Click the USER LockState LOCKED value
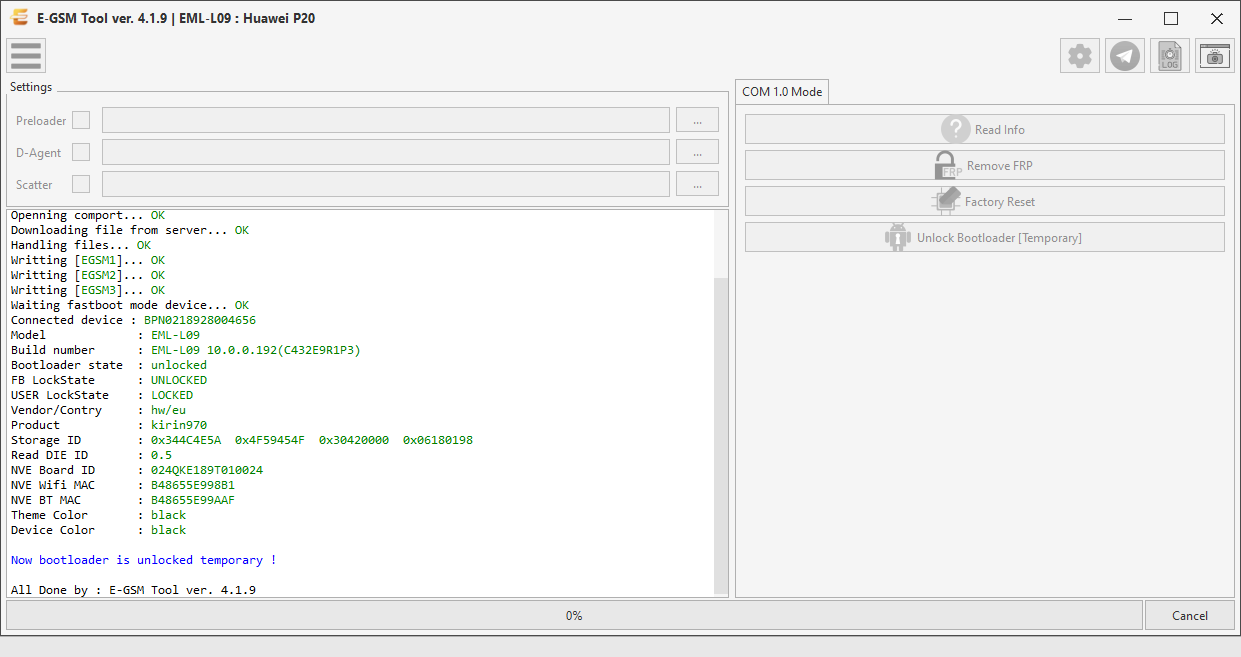Image resolution: width=1241 pixels, height=657 pixels. pyautogui.click(x=172, y=395)
